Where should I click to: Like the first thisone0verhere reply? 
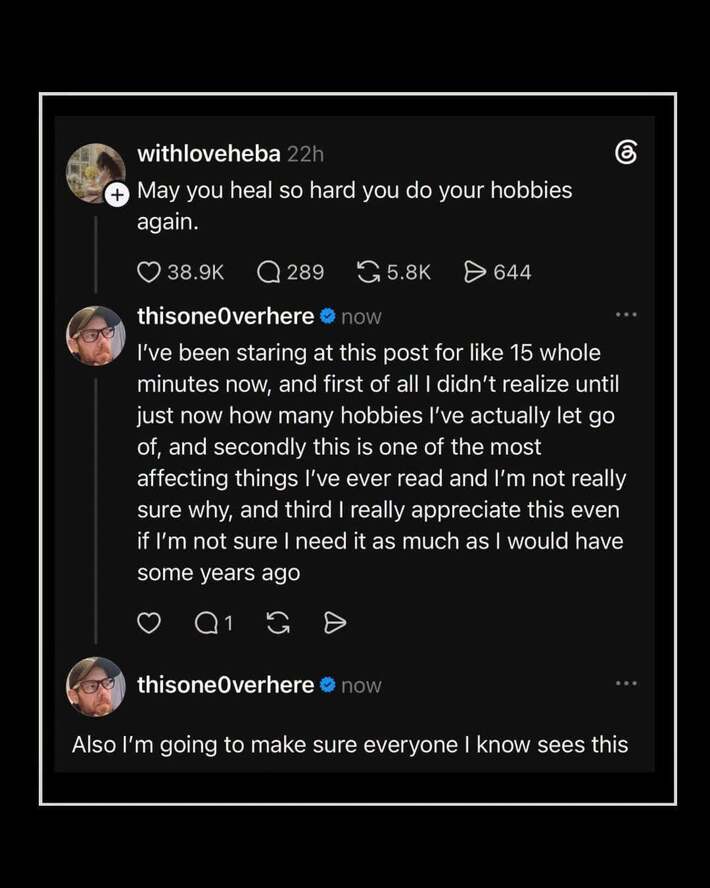[149, 623]
